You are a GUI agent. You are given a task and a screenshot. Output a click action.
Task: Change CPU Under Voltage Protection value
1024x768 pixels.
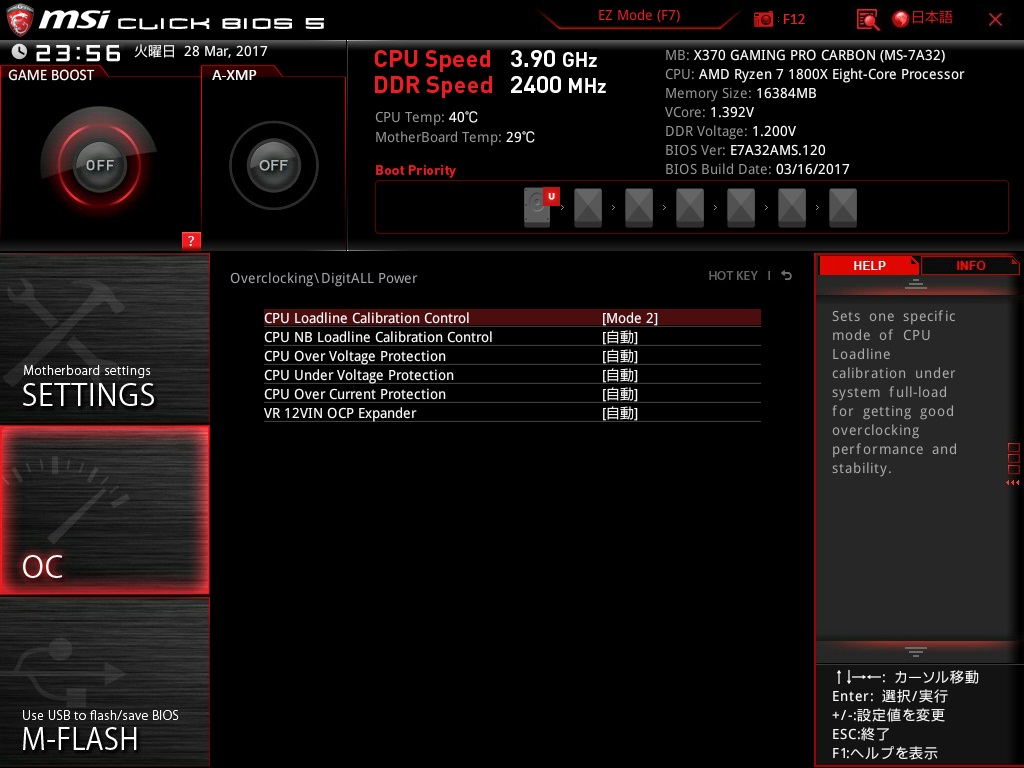(620, 375)
